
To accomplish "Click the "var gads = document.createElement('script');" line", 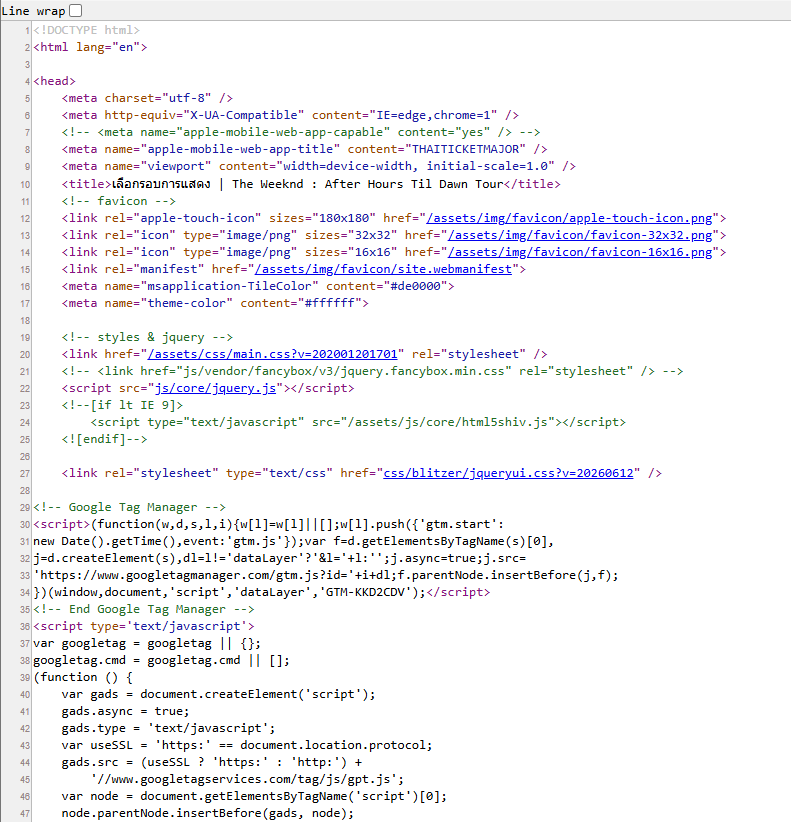I will pyautogui.click(x=219, y=694).
